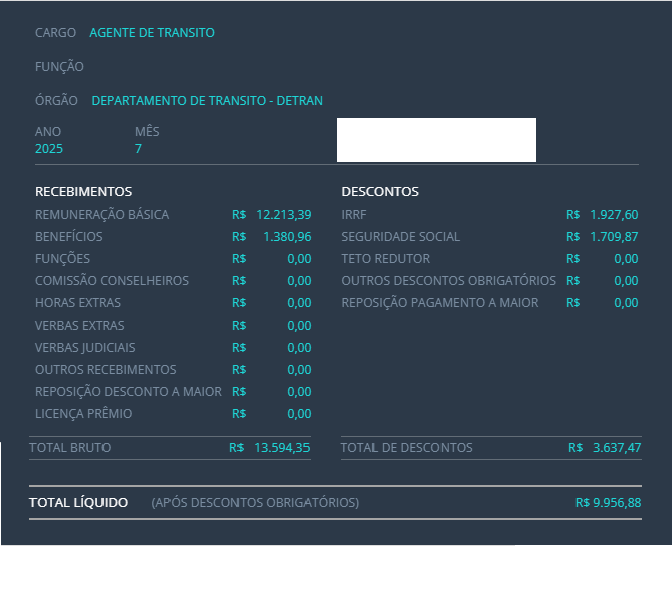Select the Benefícios amount 1.380,96
This screenshot has height=615, width=672.
[x=287, y=237]
